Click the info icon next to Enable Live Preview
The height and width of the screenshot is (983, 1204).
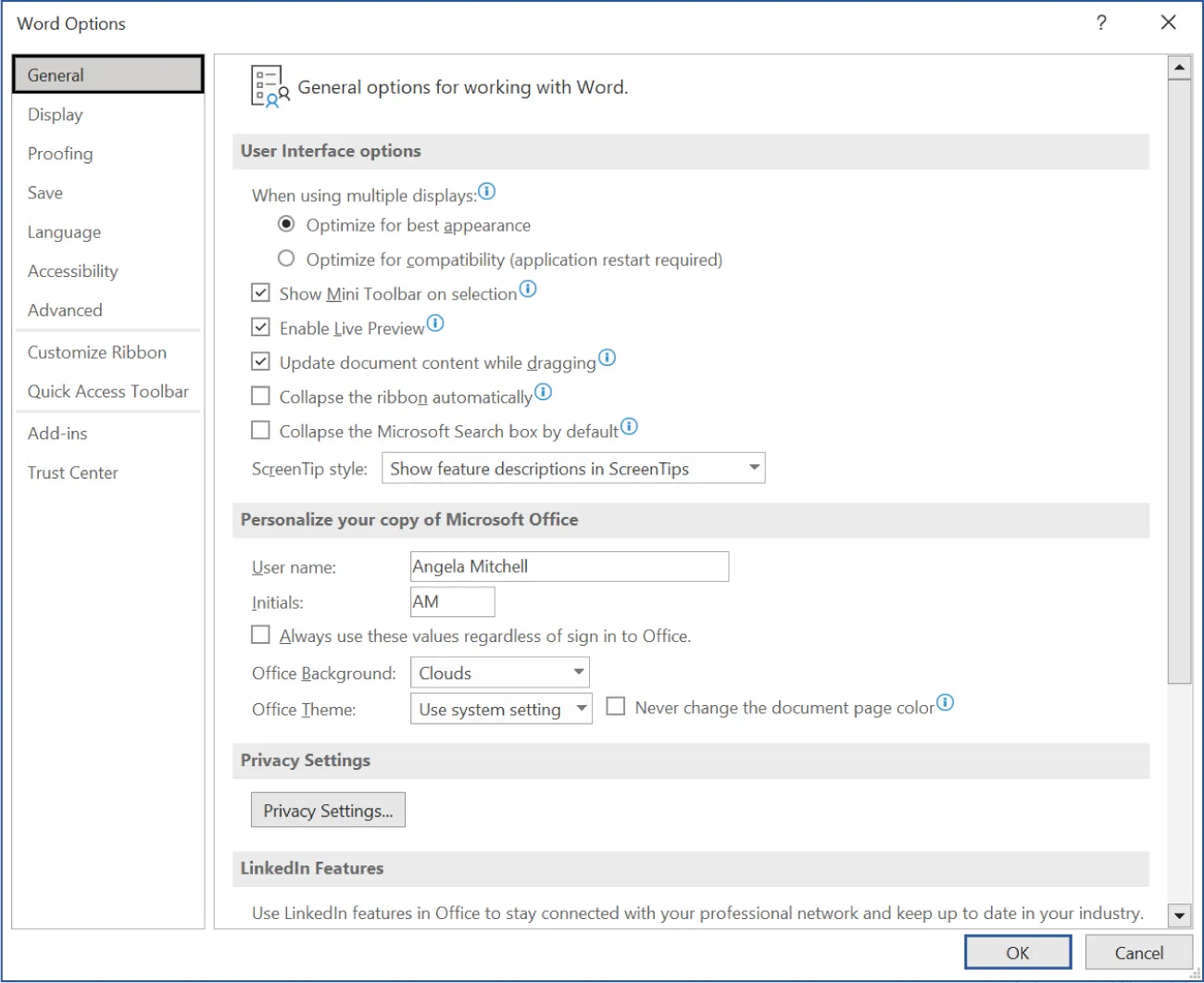point(435,324)
